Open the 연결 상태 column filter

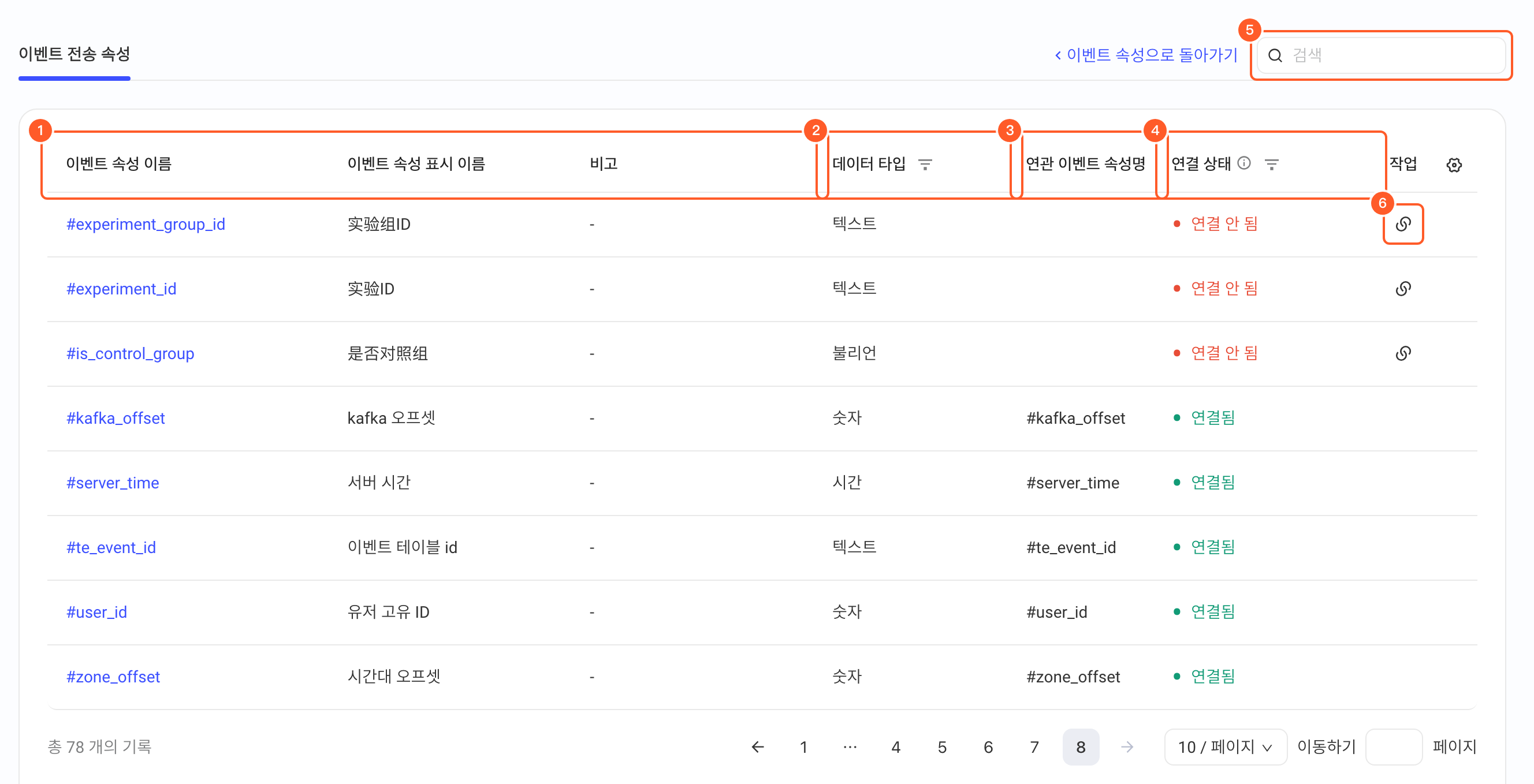1271,165
